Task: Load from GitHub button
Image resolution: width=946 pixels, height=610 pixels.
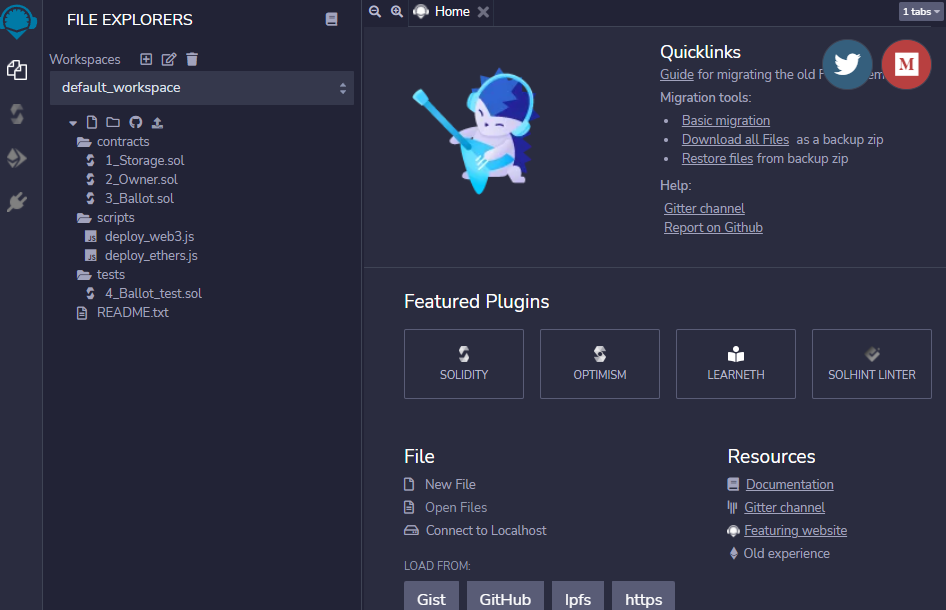Action: pos(505,597)
